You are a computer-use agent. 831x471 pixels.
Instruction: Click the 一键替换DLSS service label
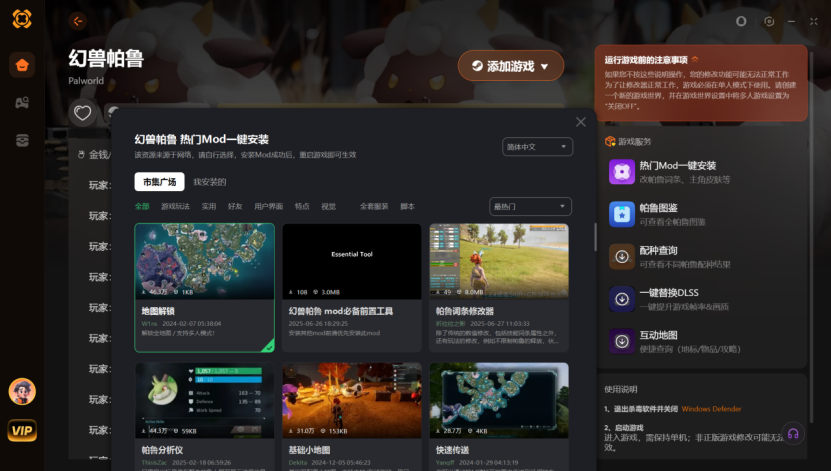[x=669, y=293]
